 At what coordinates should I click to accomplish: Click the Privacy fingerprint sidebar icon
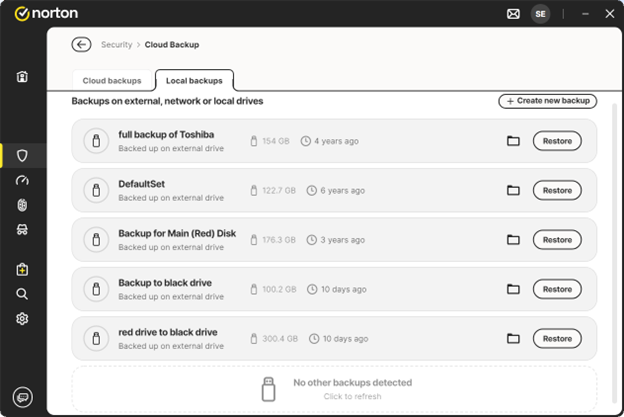coord(22,205)
